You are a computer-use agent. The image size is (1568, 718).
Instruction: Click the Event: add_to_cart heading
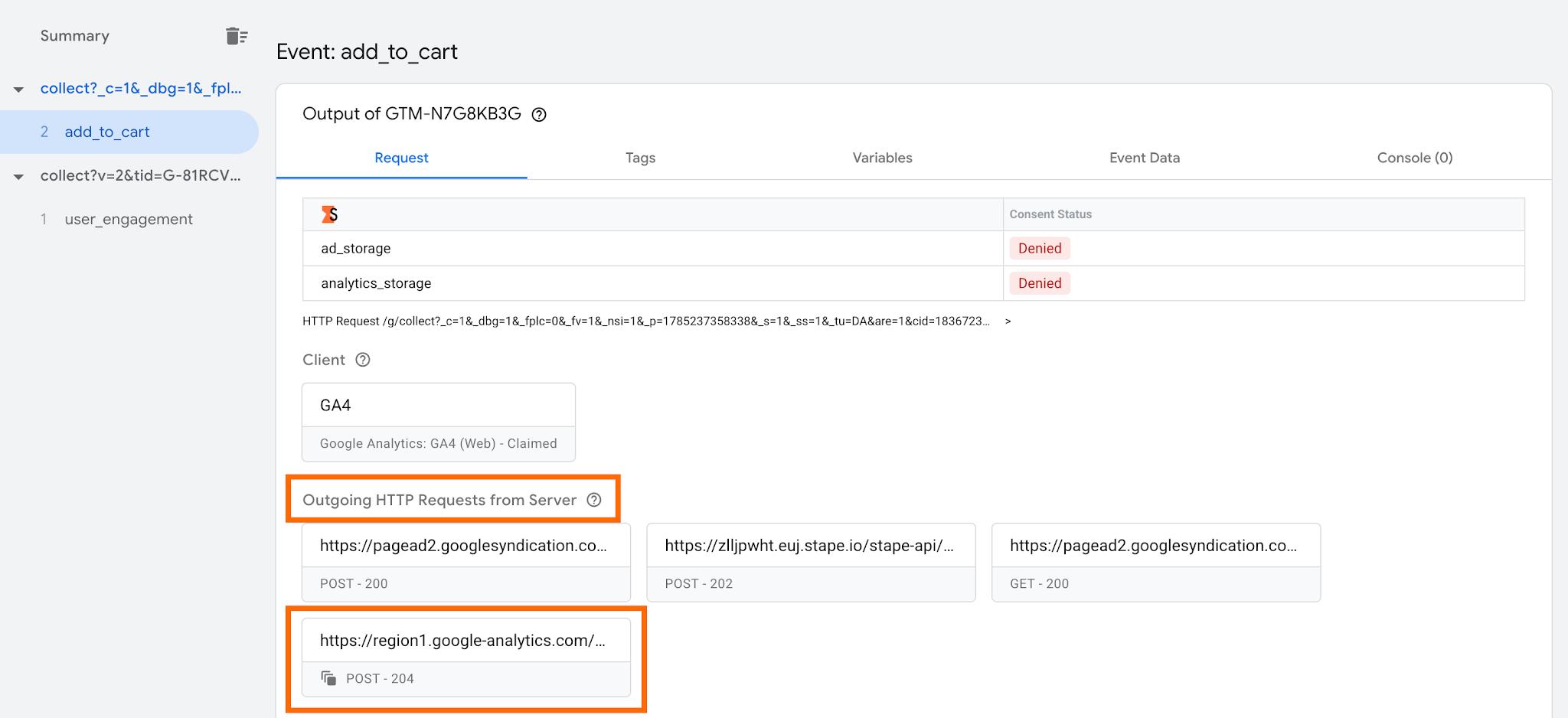point(367,51)
